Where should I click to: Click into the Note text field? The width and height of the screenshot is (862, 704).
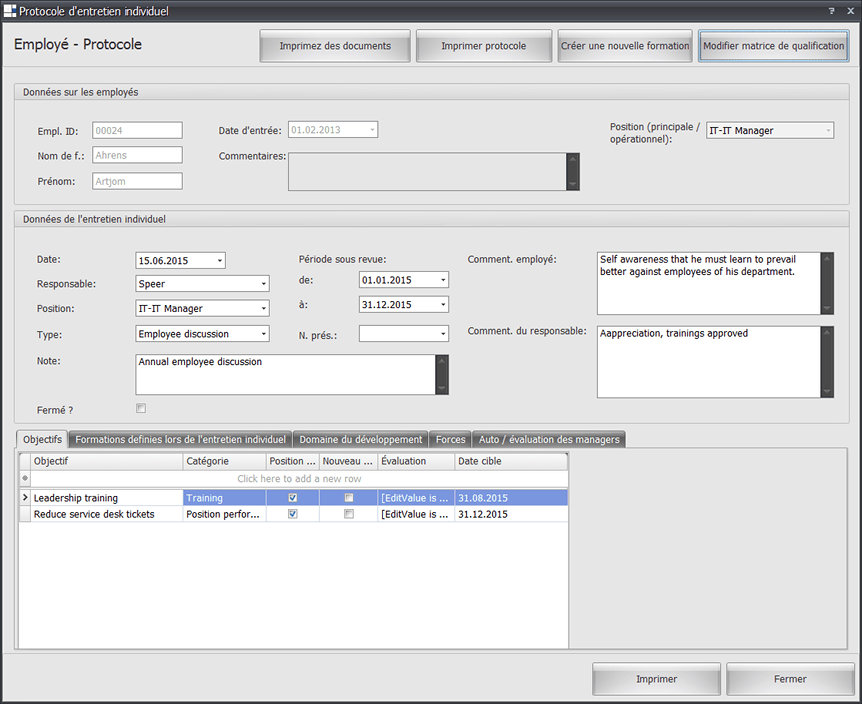285,374
